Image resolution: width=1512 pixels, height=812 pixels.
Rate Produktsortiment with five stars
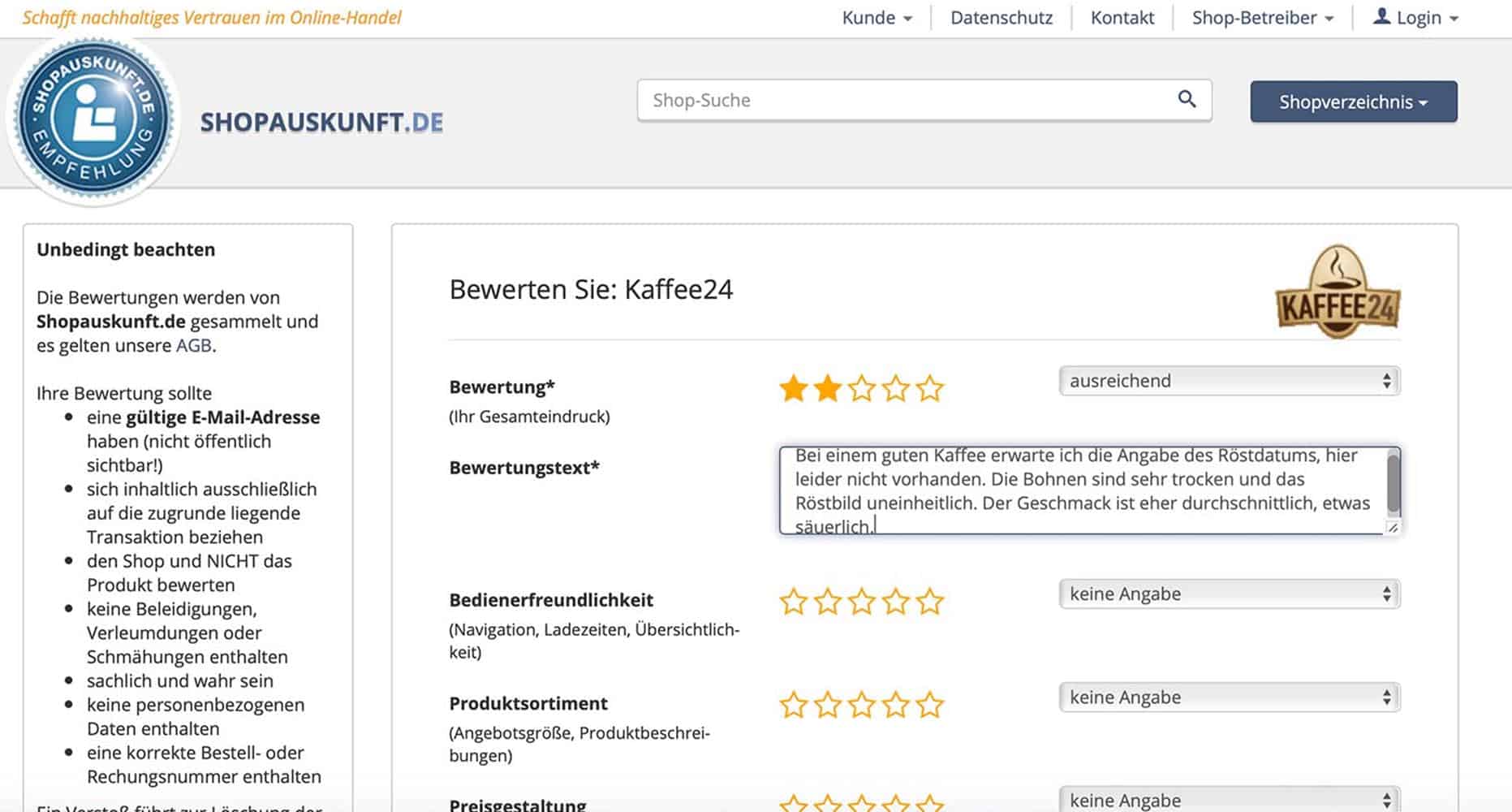[930, 706]
